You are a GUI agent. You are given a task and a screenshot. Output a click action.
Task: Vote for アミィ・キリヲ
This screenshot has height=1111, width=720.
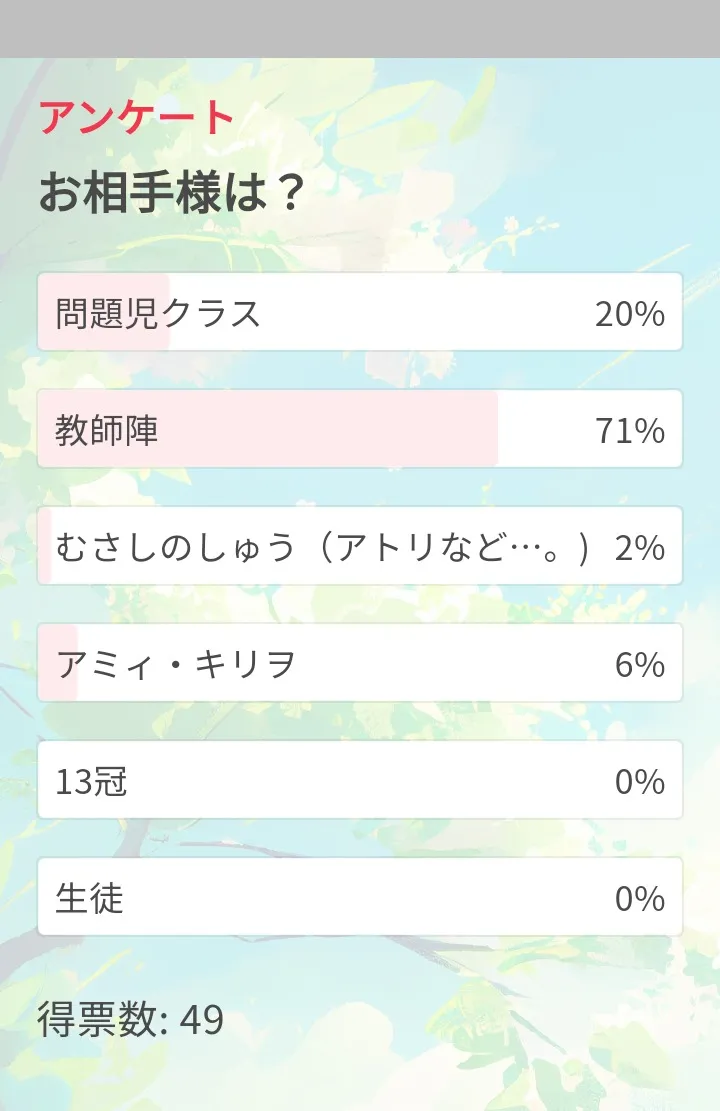click(177, 665)
